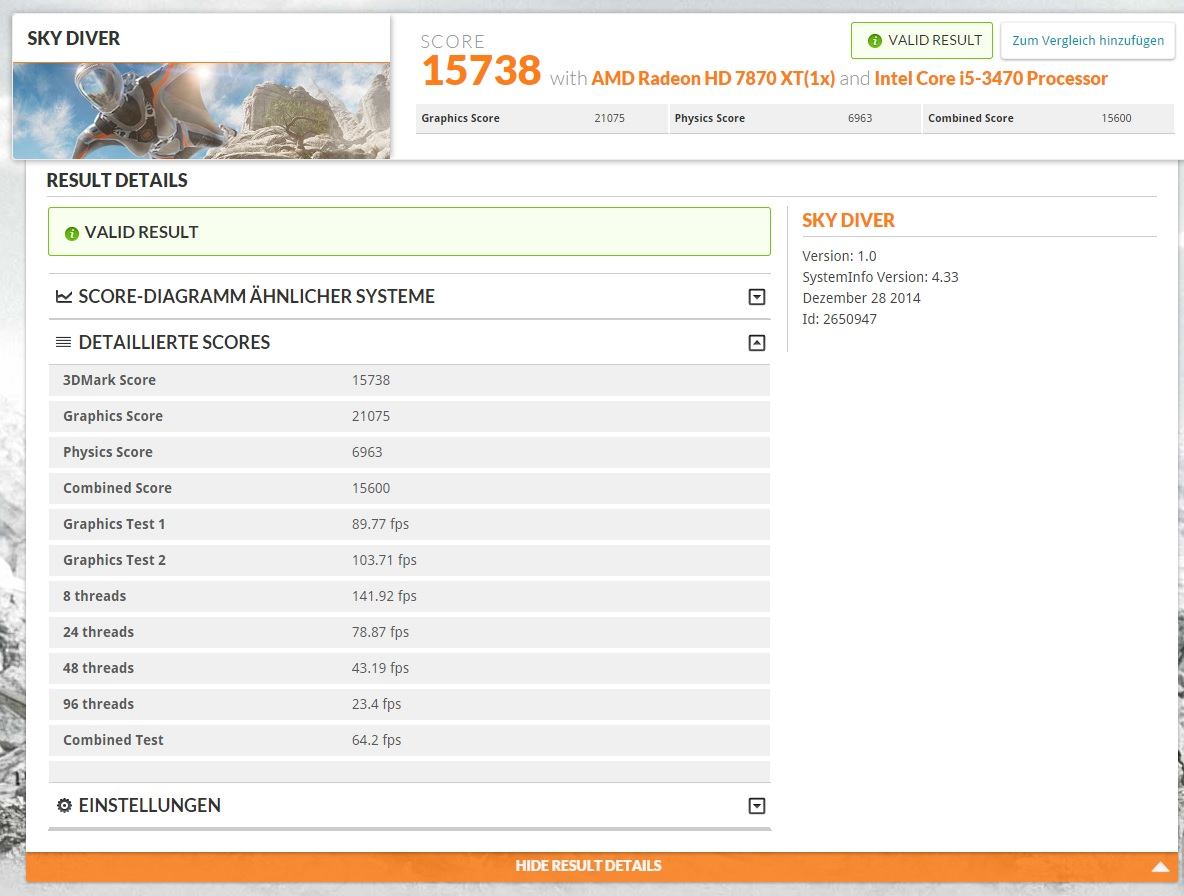Click the result Id: 2650947
This screenshot has width=1184, height=896.
point(839,319)
